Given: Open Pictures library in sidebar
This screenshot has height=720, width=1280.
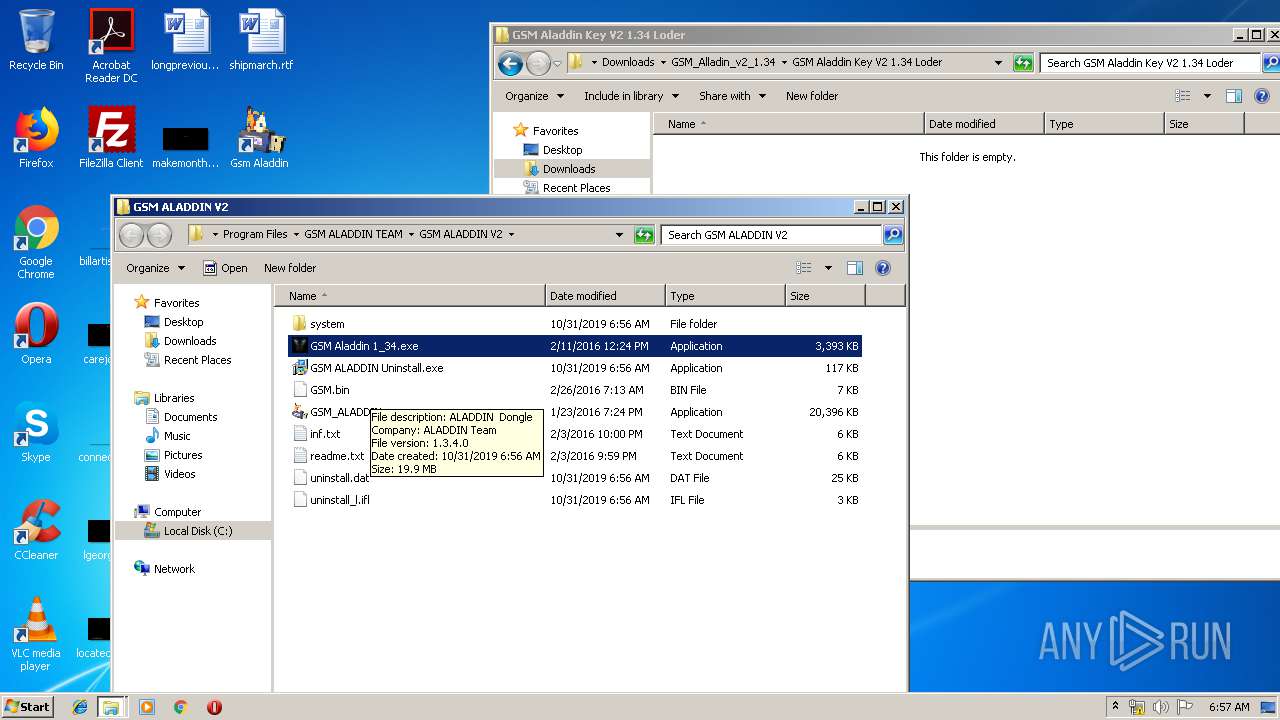Looking at the screenshot, I should coord(183,455).
